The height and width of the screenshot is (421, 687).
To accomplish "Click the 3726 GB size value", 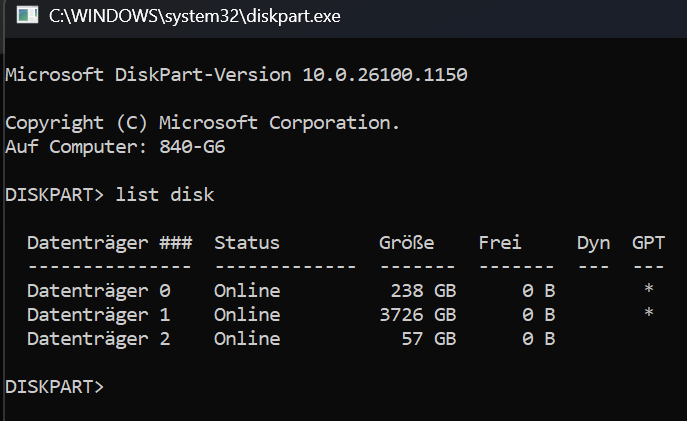I will tap(418, 315).
